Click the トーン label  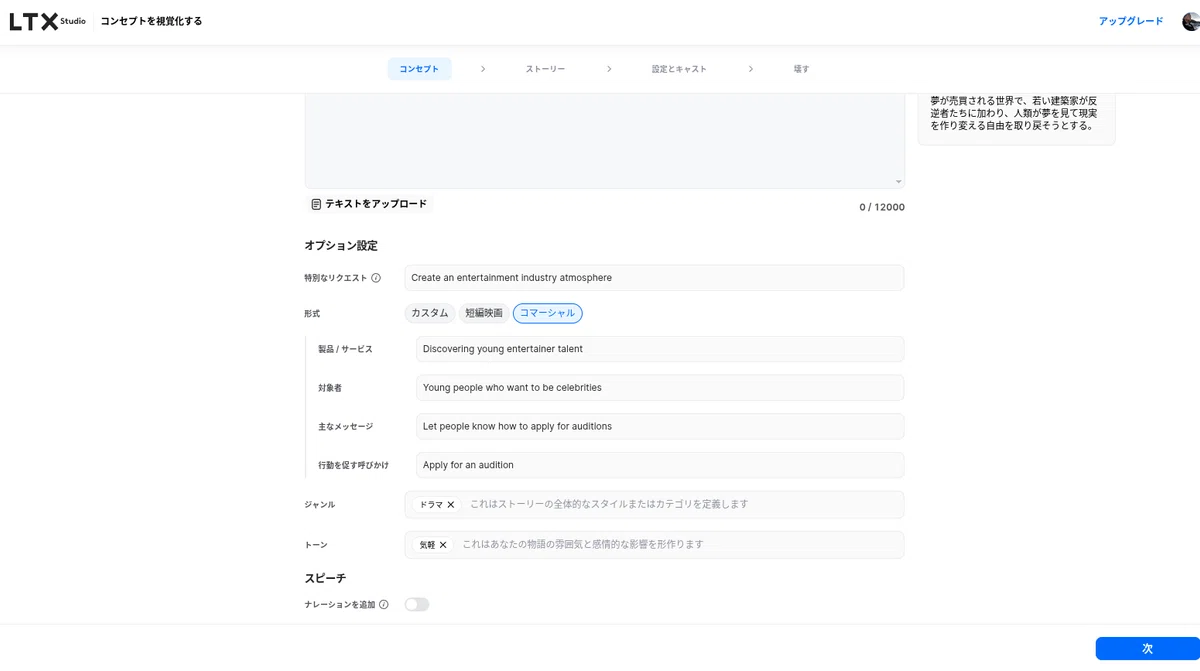point(316,545)
